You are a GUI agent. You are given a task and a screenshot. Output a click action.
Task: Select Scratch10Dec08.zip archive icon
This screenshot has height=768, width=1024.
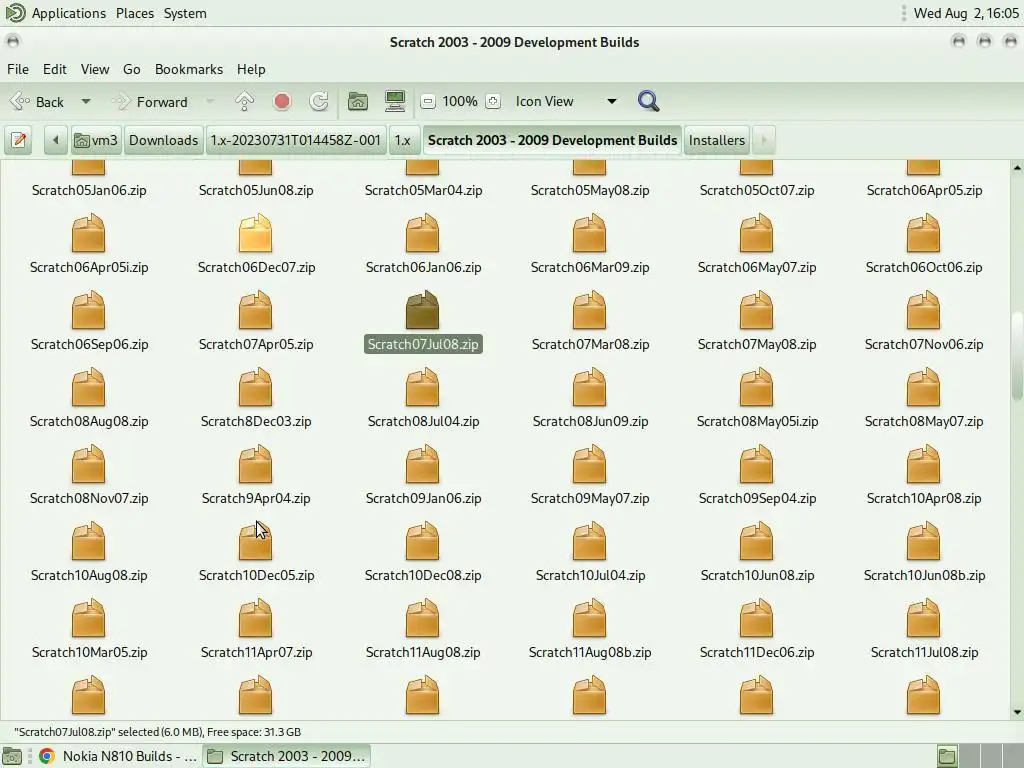click(423, 541)
